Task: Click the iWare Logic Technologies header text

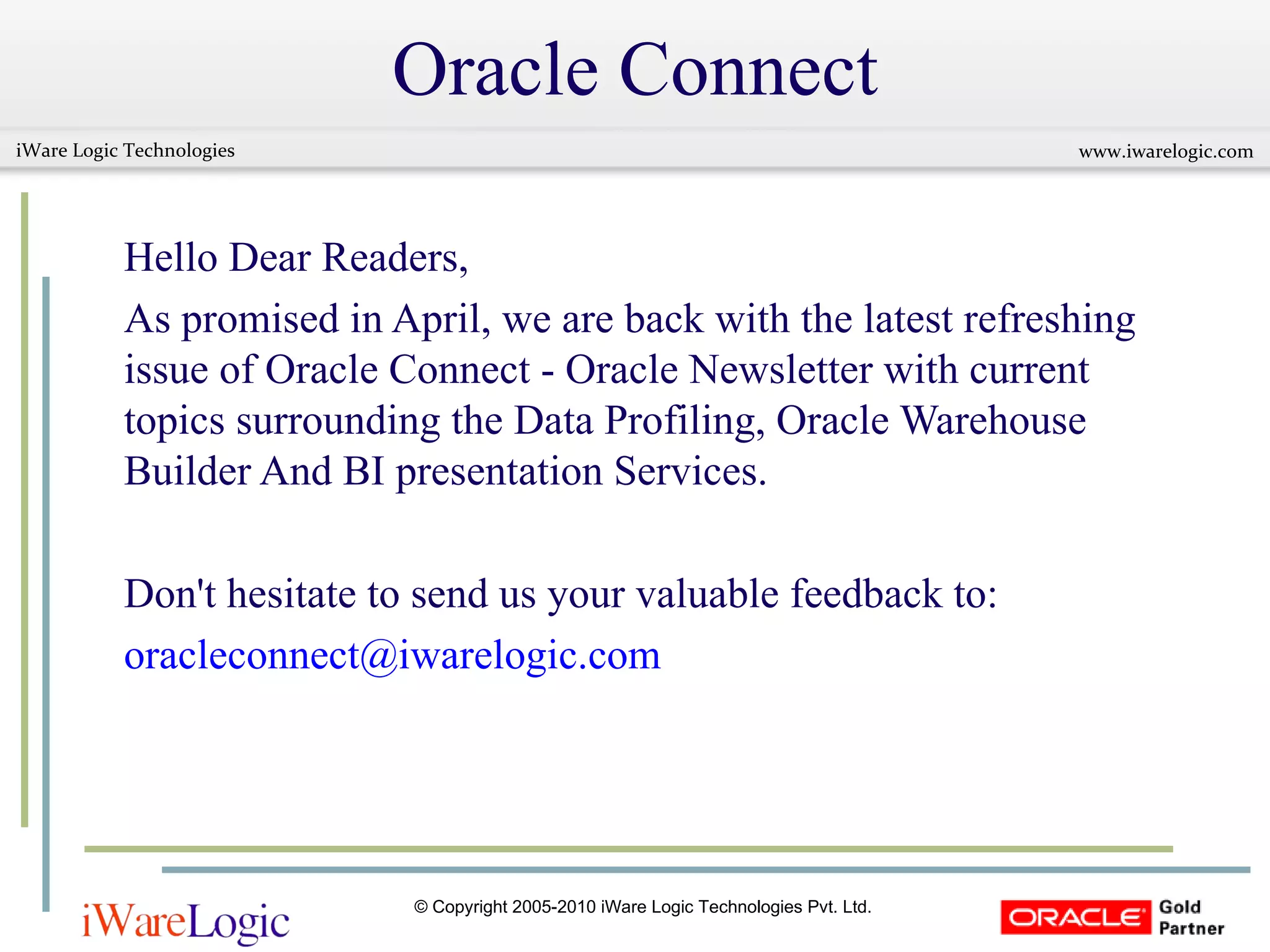Action: click(125, 151)
